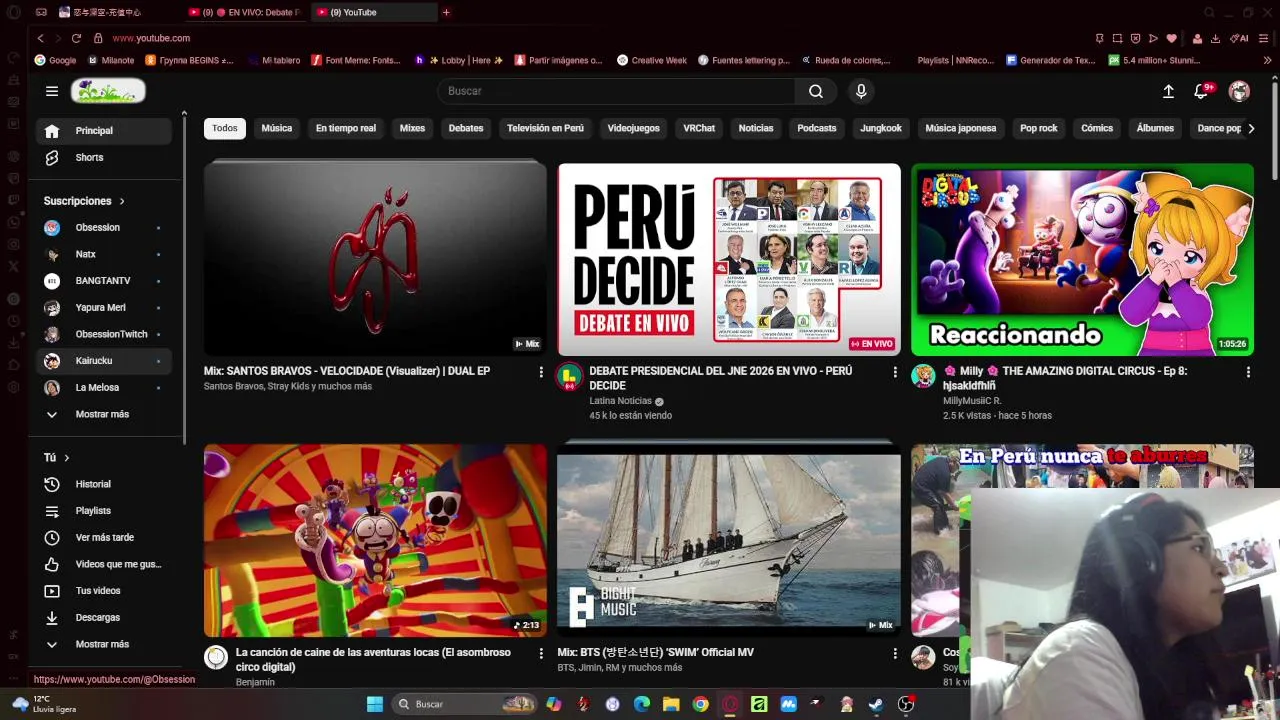Select the Música filter chip

click(x=277, y=128)
